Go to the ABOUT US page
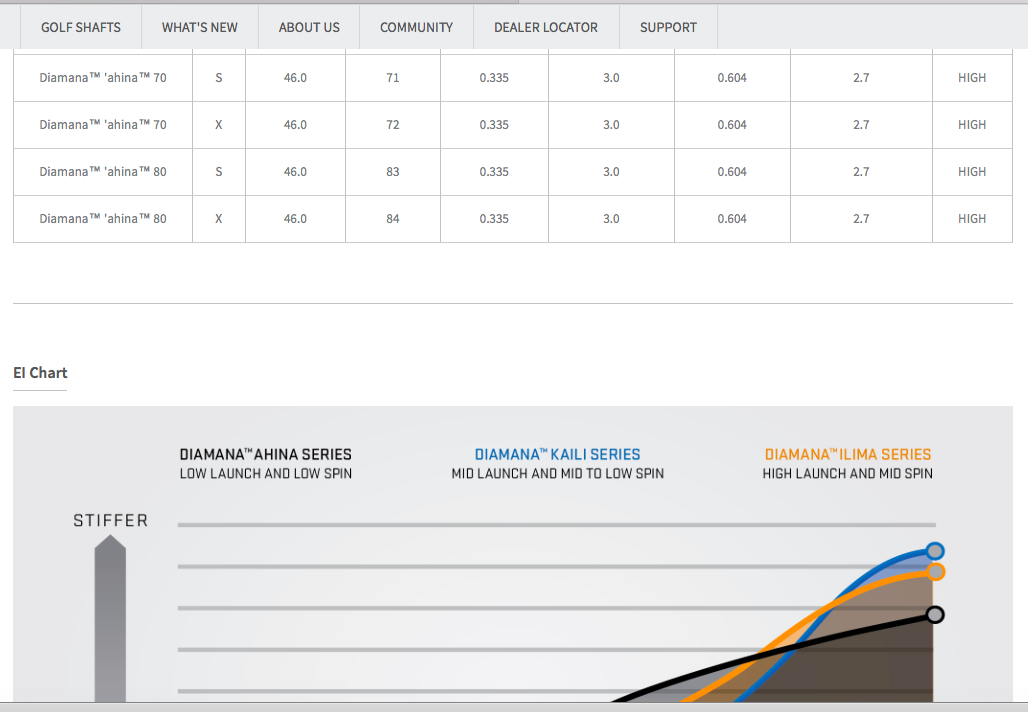This screenshot has width=1028, height=712. [309, 27]
